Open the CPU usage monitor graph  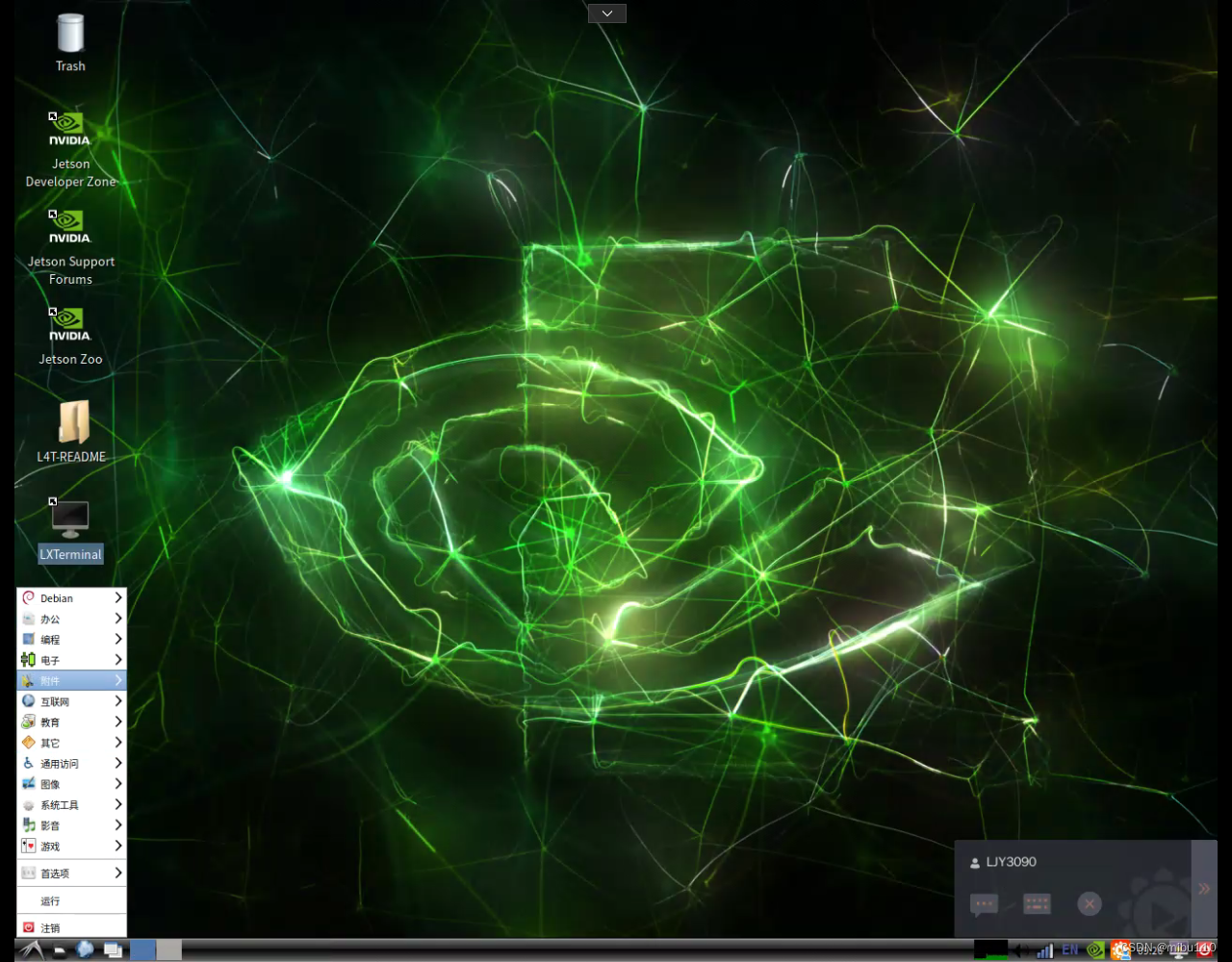coord(990,949)
